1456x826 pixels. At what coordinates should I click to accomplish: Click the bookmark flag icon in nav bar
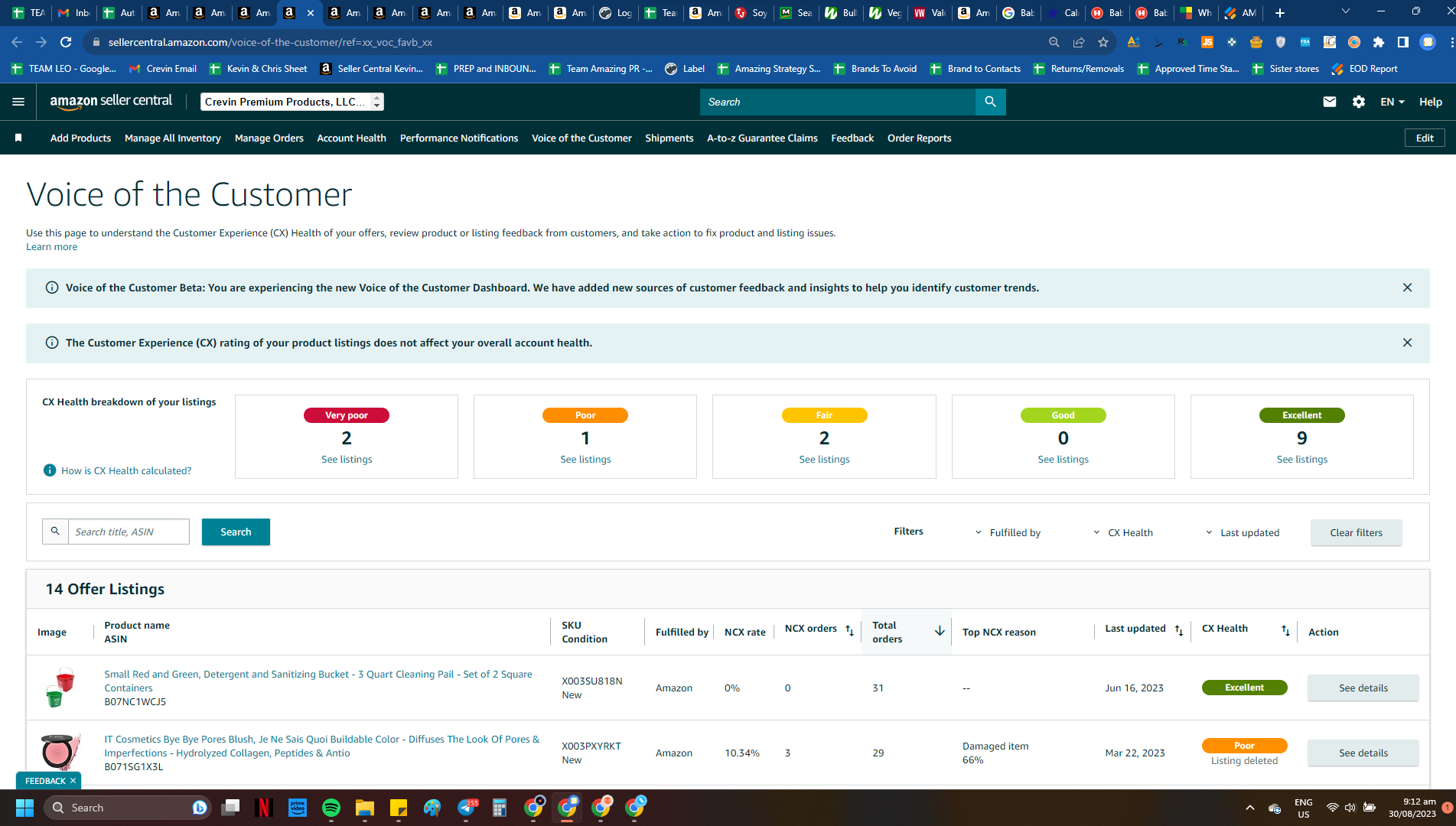click(18, 138)
